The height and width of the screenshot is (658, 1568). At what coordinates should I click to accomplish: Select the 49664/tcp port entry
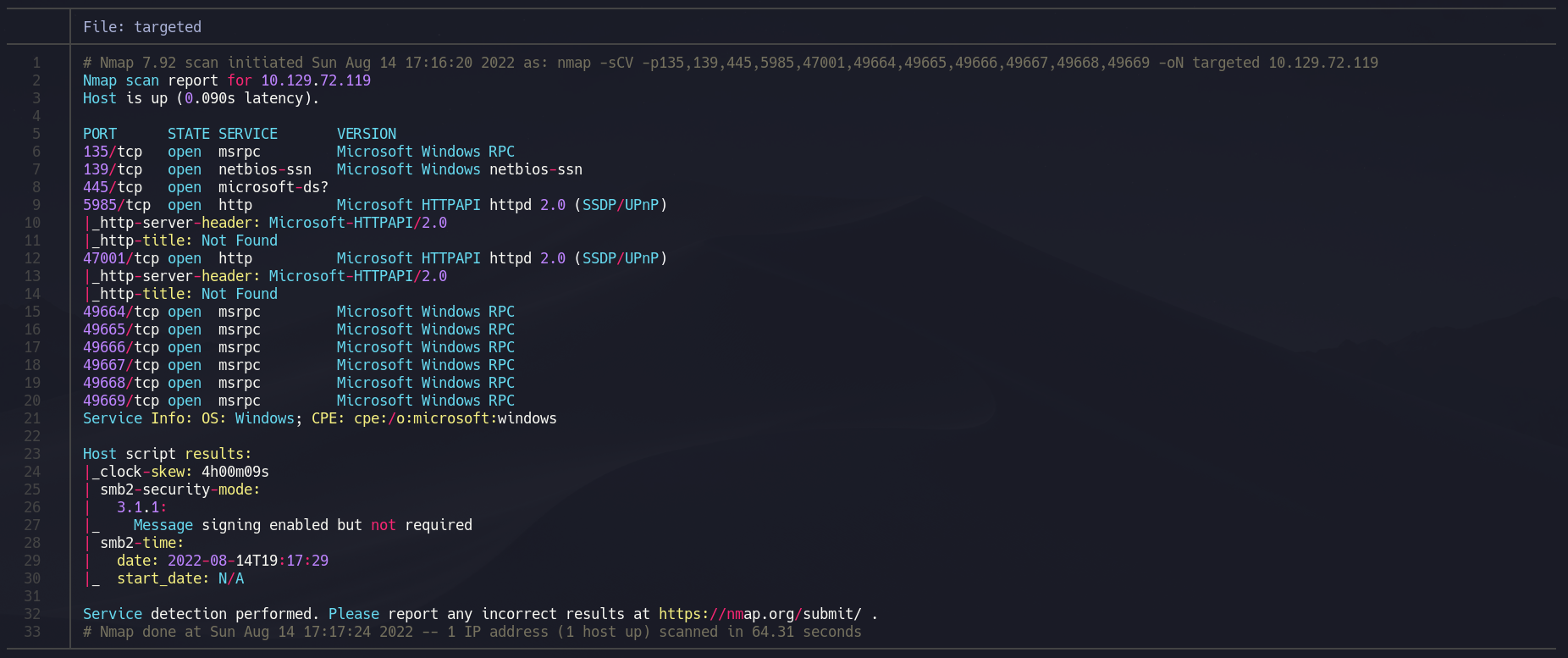pos(121,312)
